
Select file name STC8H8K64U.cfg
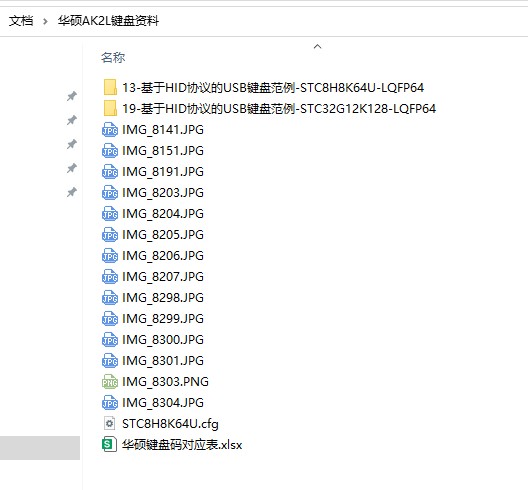tap(170, 424)
